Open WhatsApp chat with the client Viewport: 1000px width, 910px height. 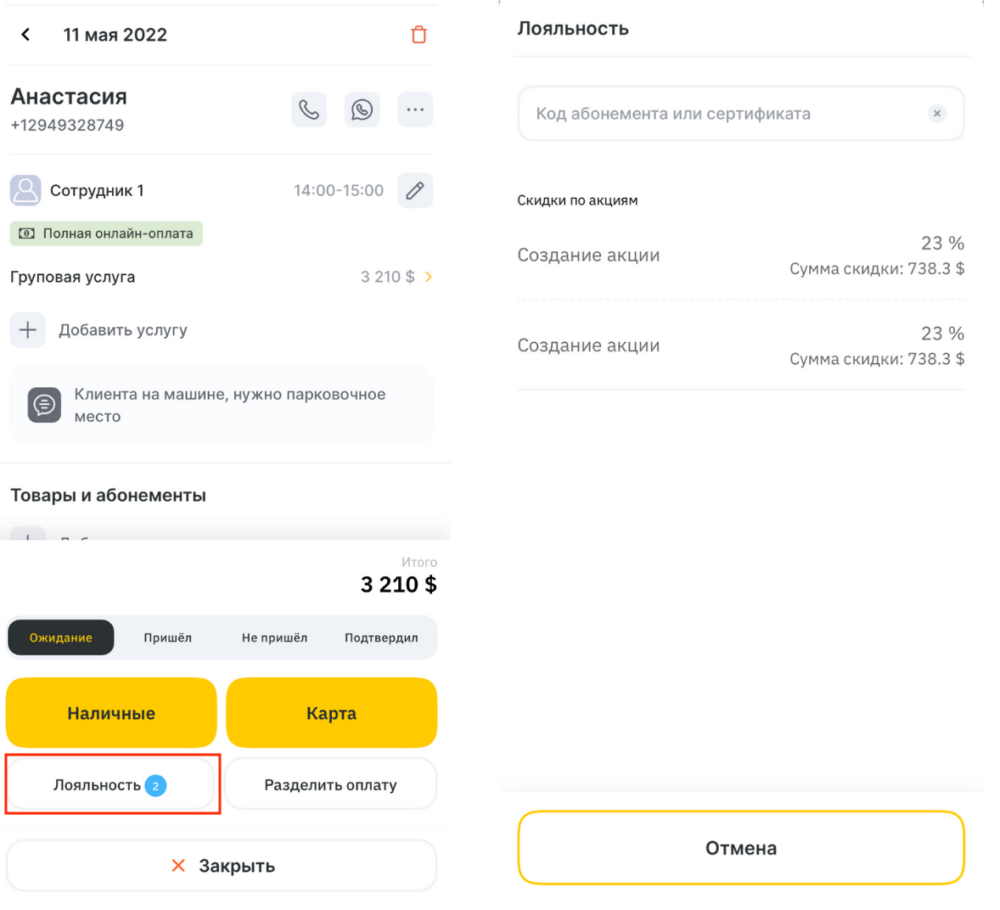pos(362,110)
